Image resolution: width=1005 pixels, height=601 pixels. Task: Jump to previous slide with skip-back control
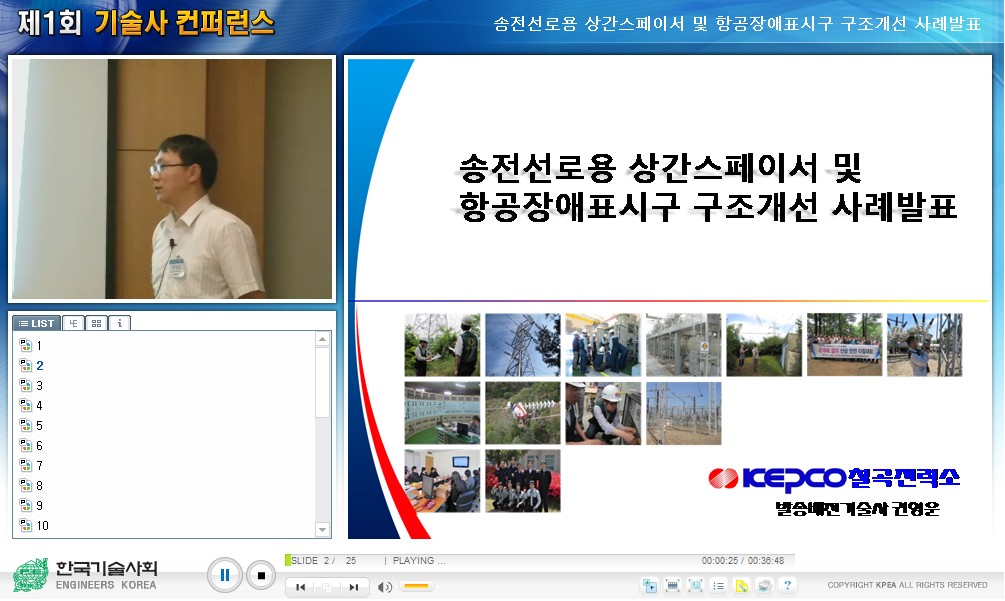301,587
